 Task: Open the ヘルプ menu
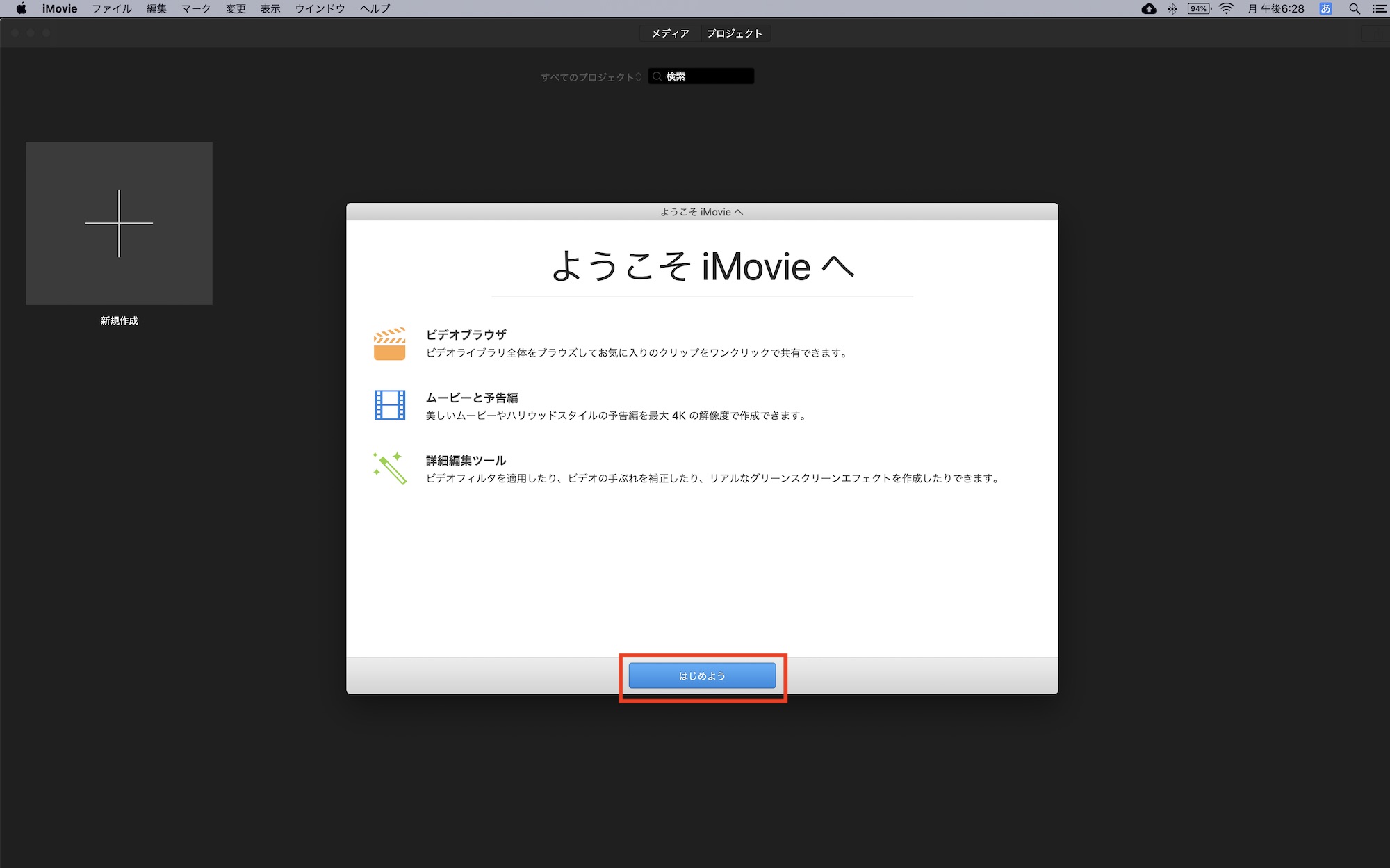pyautogui.click(x=375, y=9)
